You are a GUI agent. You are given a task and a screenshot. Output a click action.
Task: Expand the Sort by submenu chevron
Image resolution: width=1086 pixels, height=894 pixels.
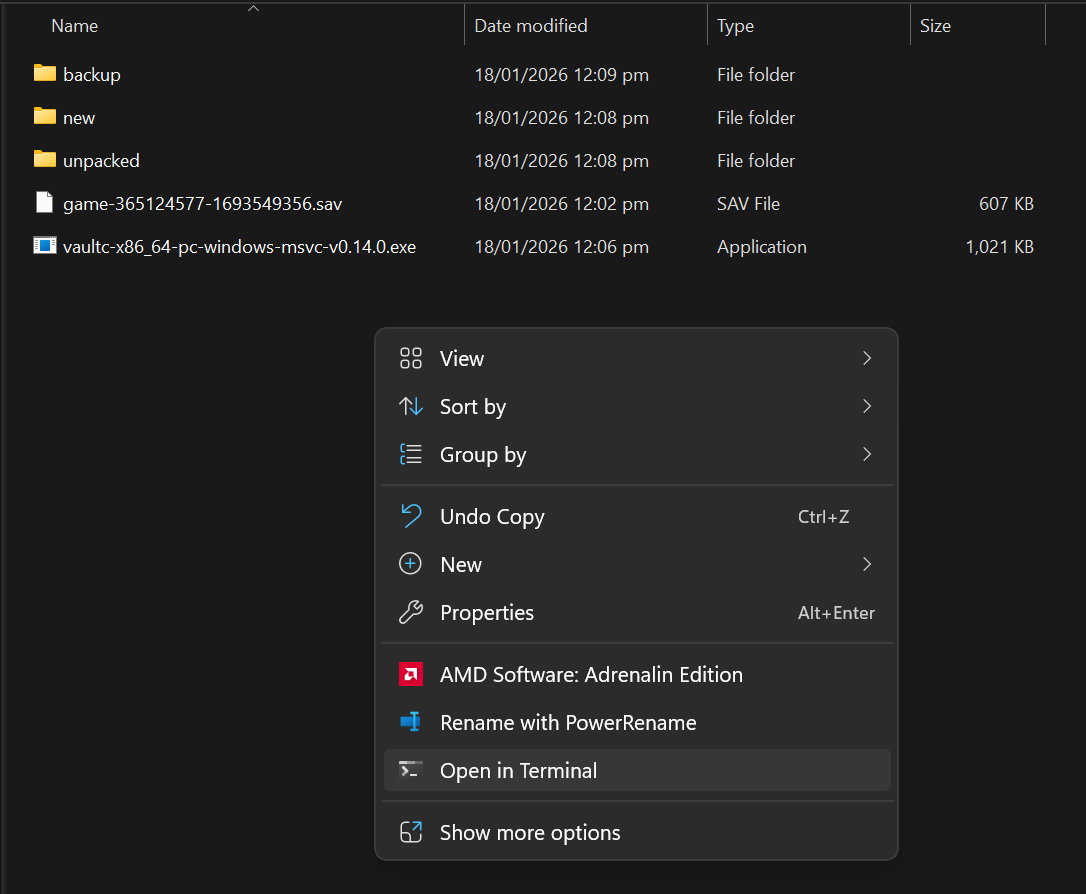pyautogui.click(x=866, y=406)
